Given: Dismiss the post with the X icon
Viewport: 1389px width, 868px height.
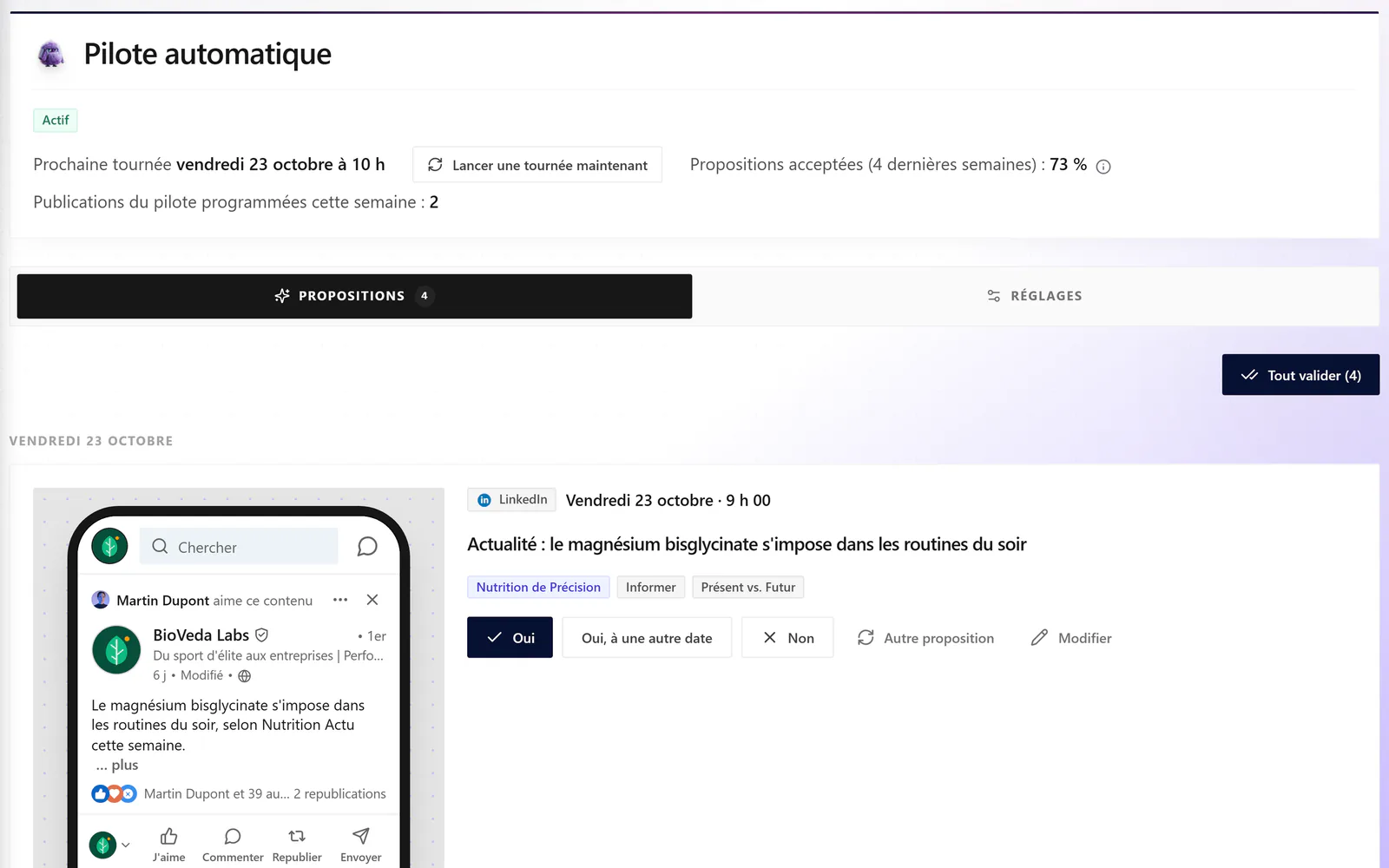Looking at the screenshot, I should [372, 600].
